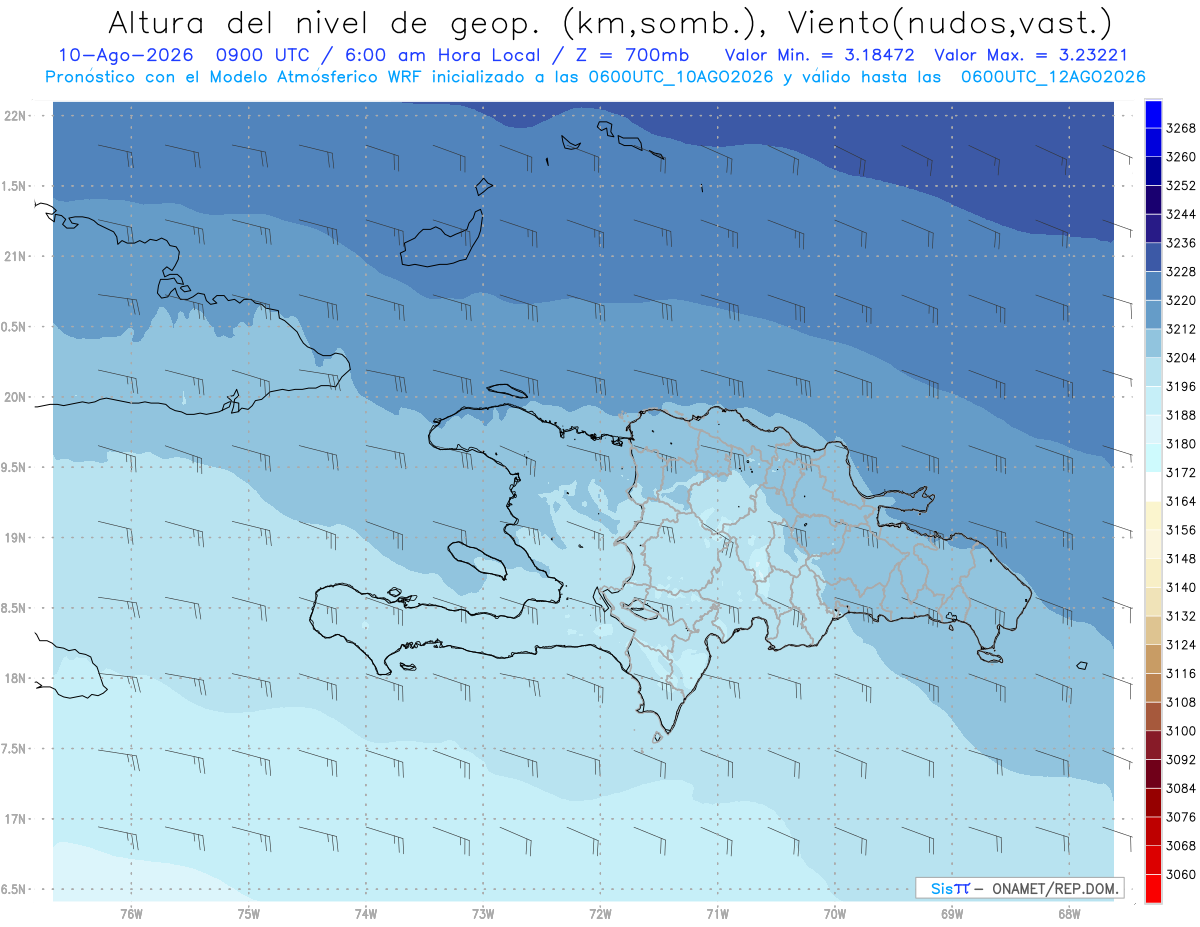Pick the legend swatch between 3092 and 3084
Image resolution: width=1200 pixels, height=927 pixels.
(1153, 774)
